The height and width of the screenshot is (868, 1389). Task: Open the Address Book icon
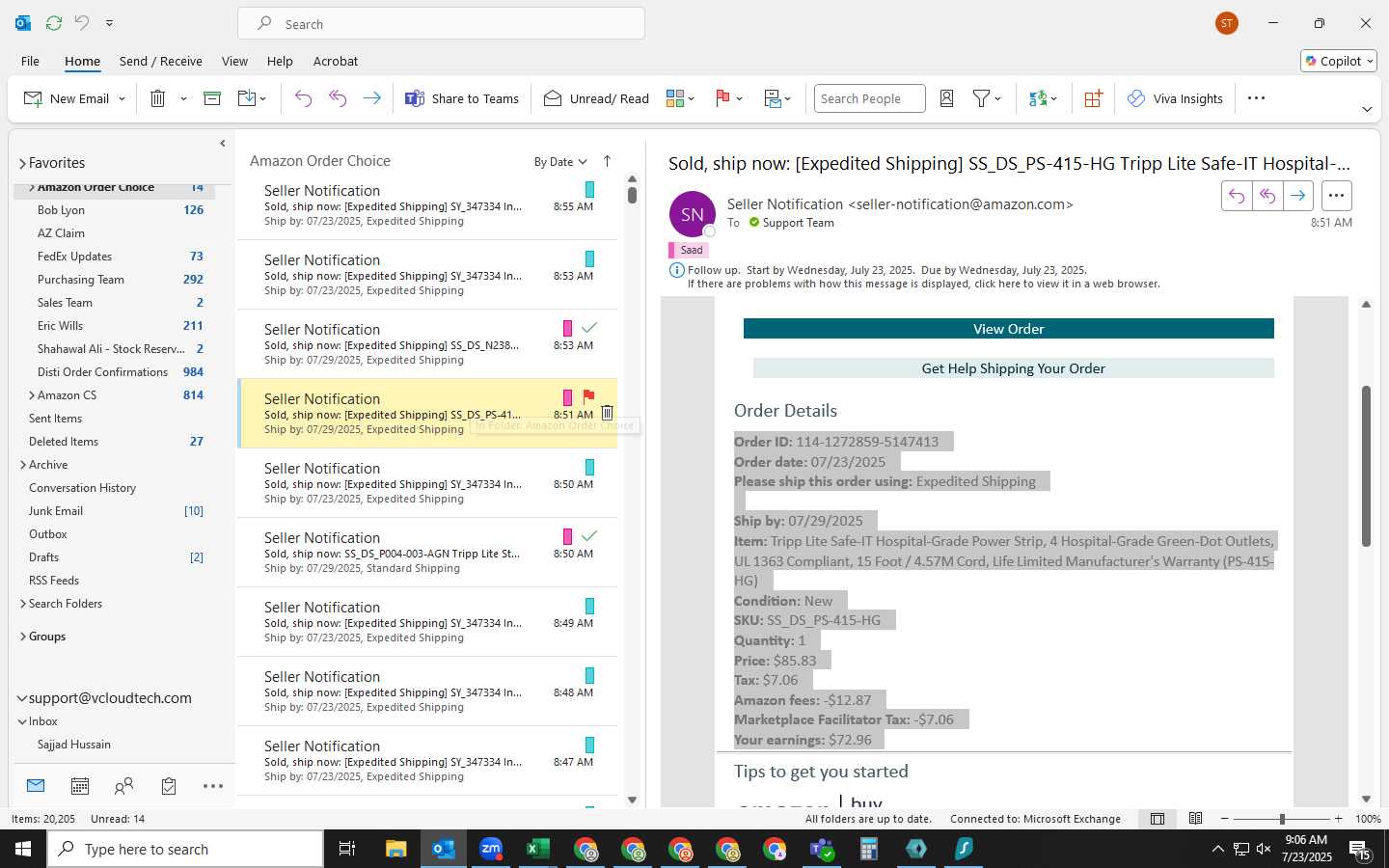point(946,98)
